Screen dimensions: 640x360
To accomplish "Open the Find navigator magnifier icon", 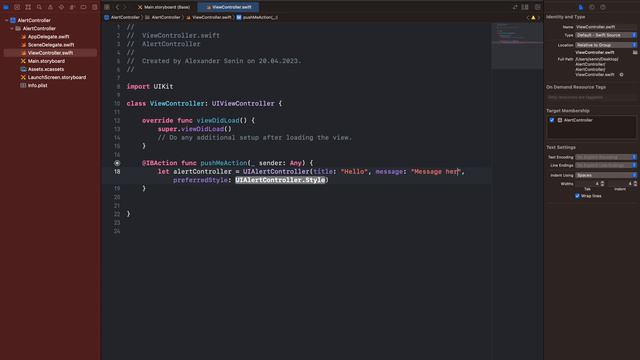I will pos(39,7).
